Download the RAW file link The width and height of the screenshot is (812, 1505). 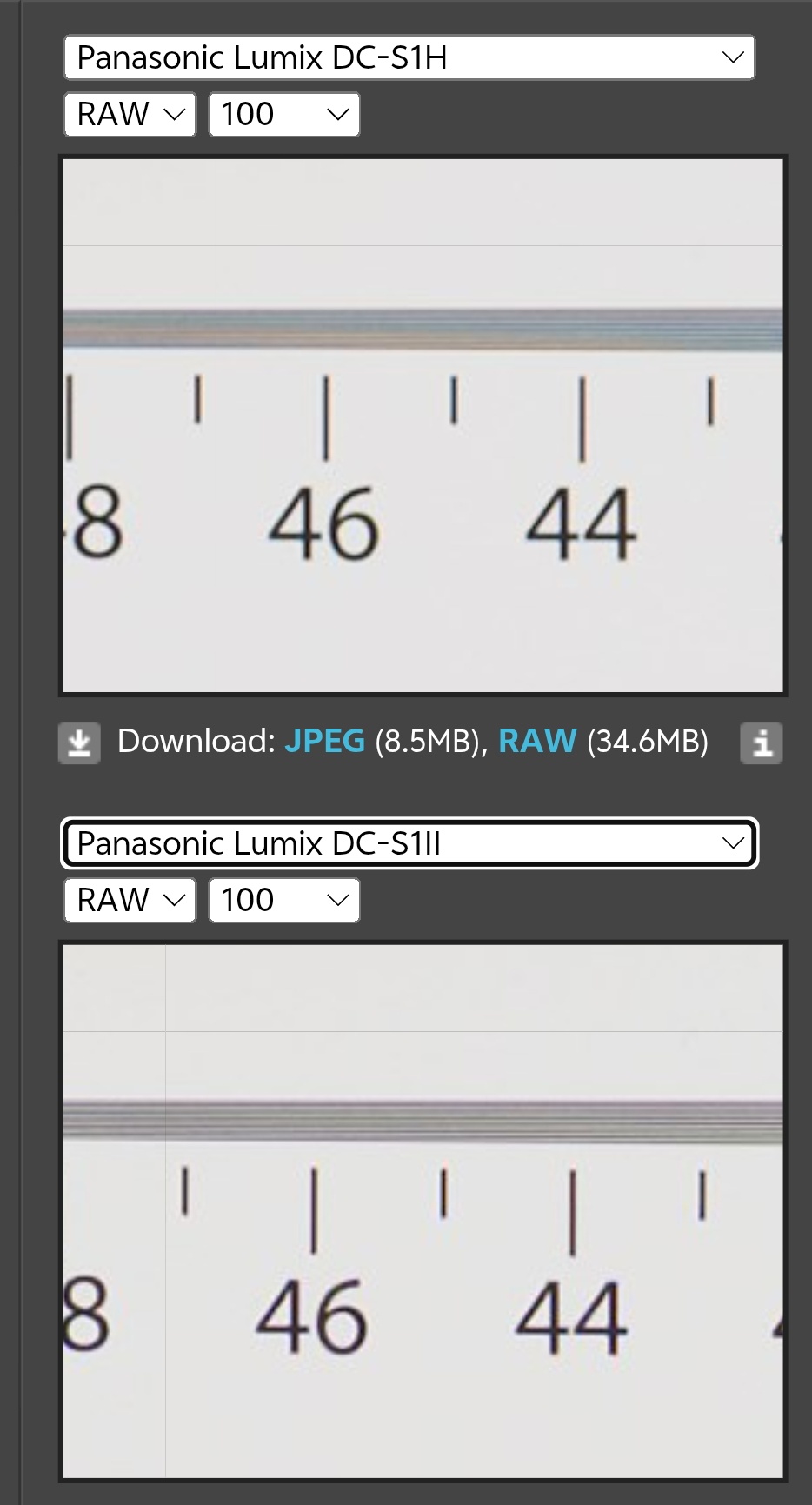[537, 741]
